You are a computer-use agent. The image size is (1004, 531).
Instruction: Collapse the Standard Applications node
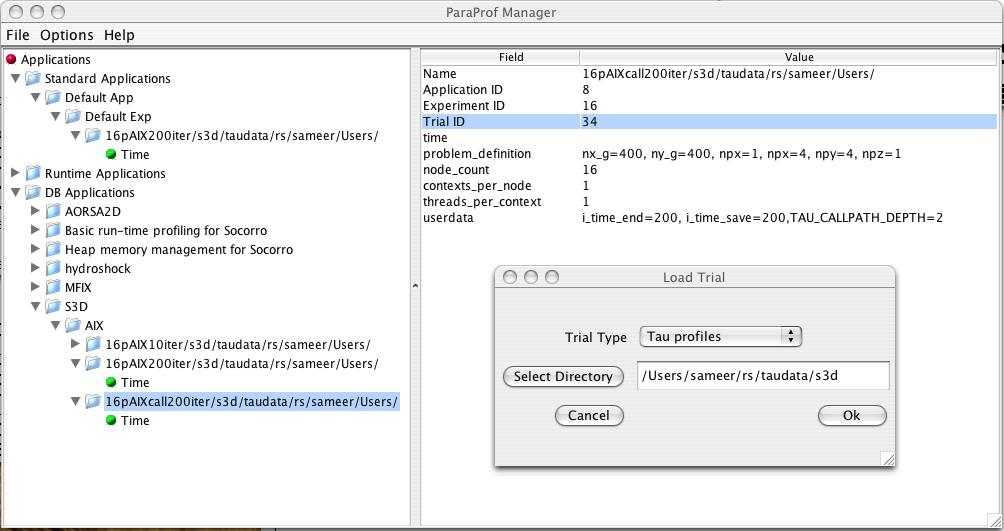tap(15, 79)
